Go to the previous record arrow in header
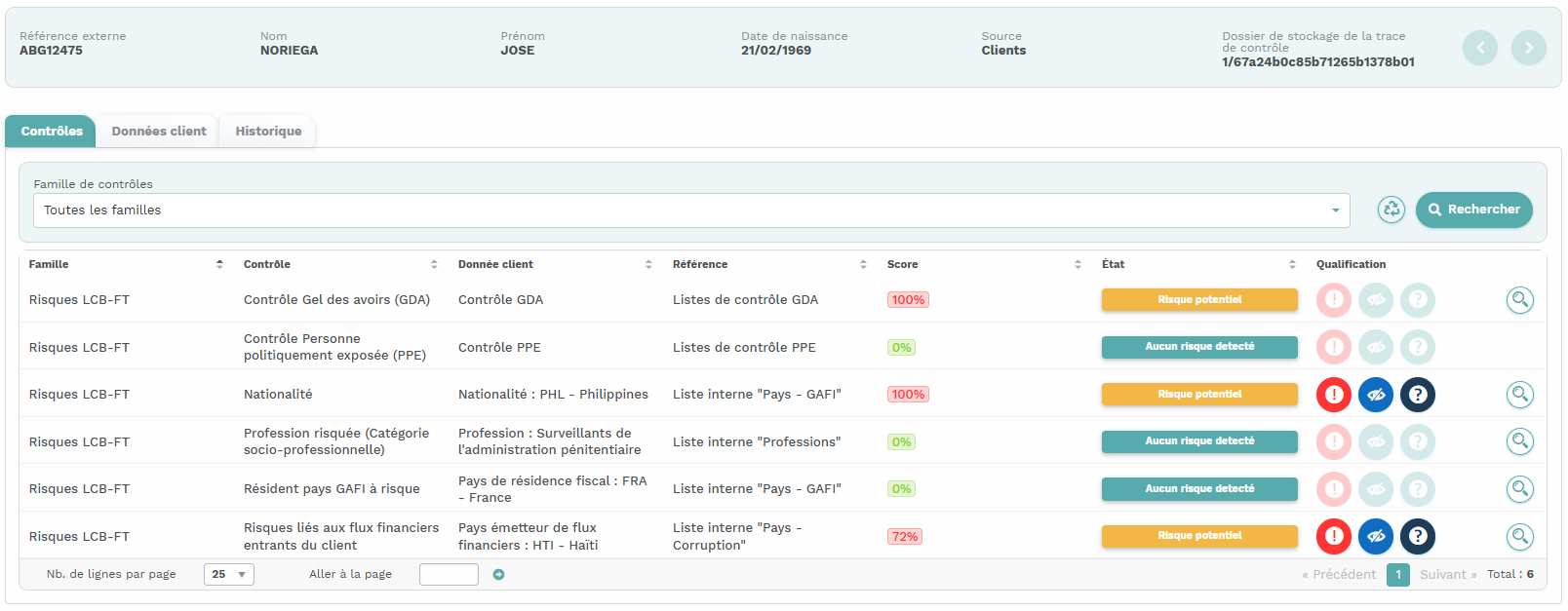The image size is (1568, 611). pyautogui.click(x=1480, y=48)
